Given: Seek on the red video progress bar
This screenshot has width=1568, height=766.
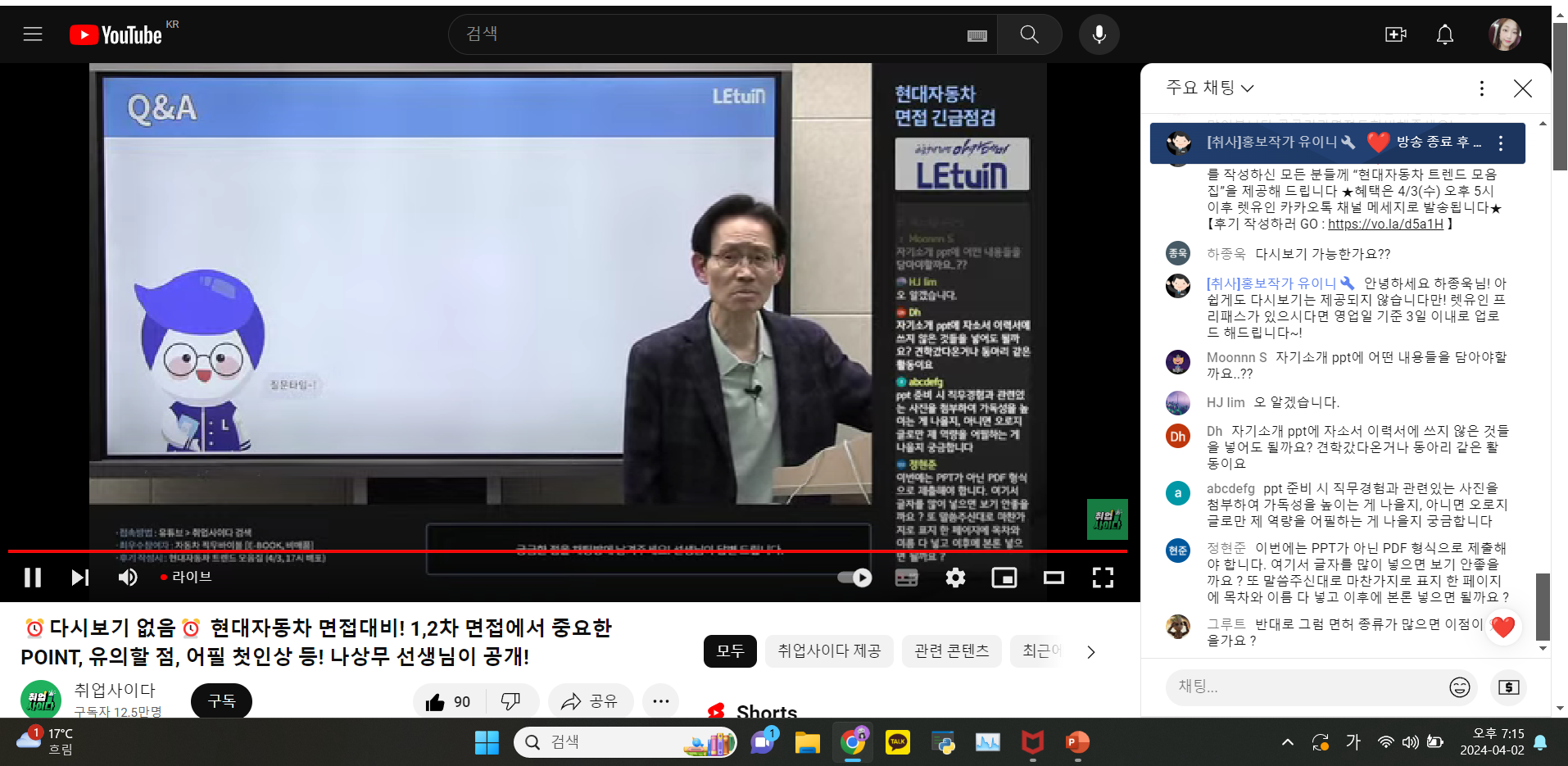Looking at the screenshot, I should click(567, 551).
